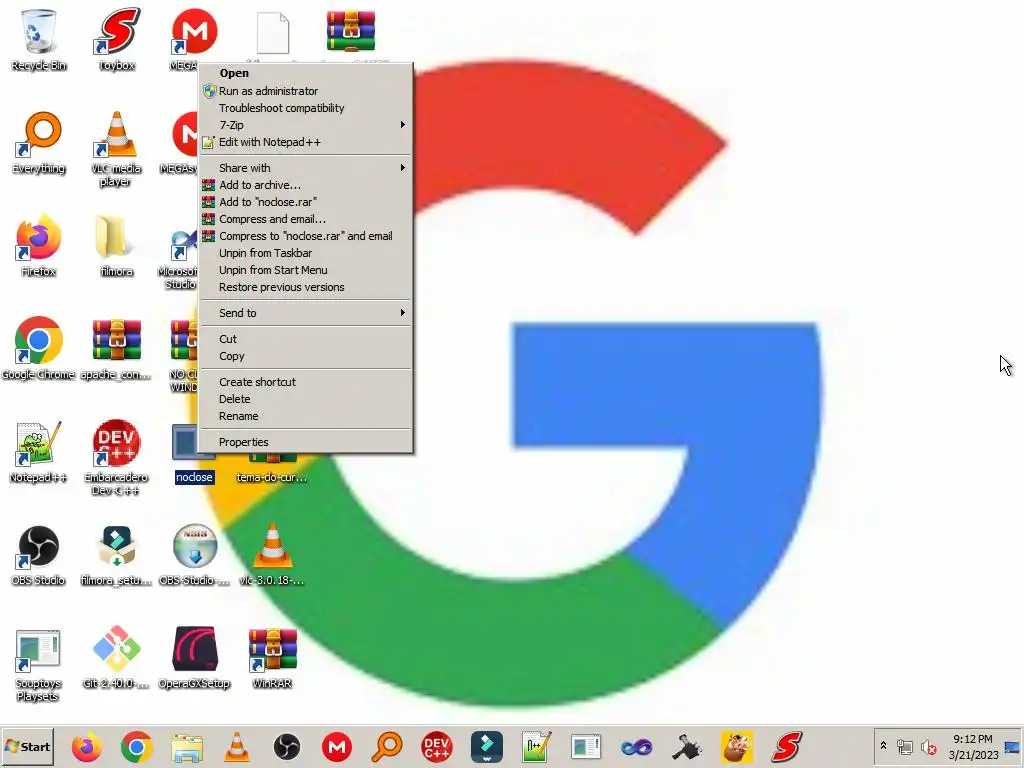Open MEGA from the taskbar
Viewport: 1024px width, 768px height.
(x=337, y=746)
